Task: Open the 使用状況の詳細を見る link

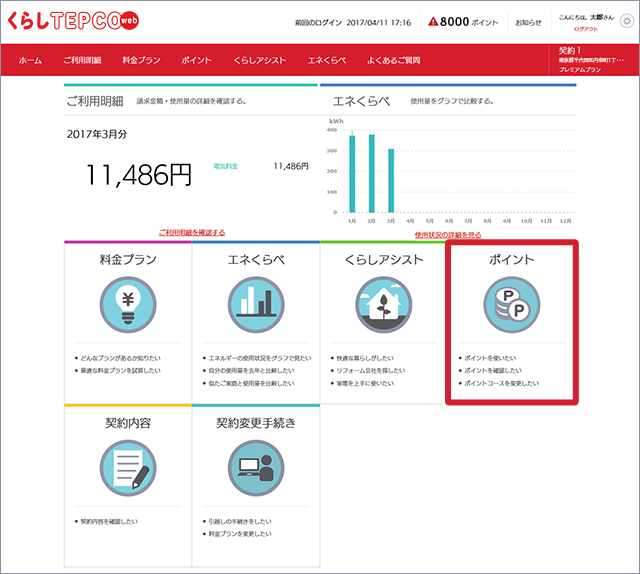Action: pyautogui.click(x=447, y=234)
